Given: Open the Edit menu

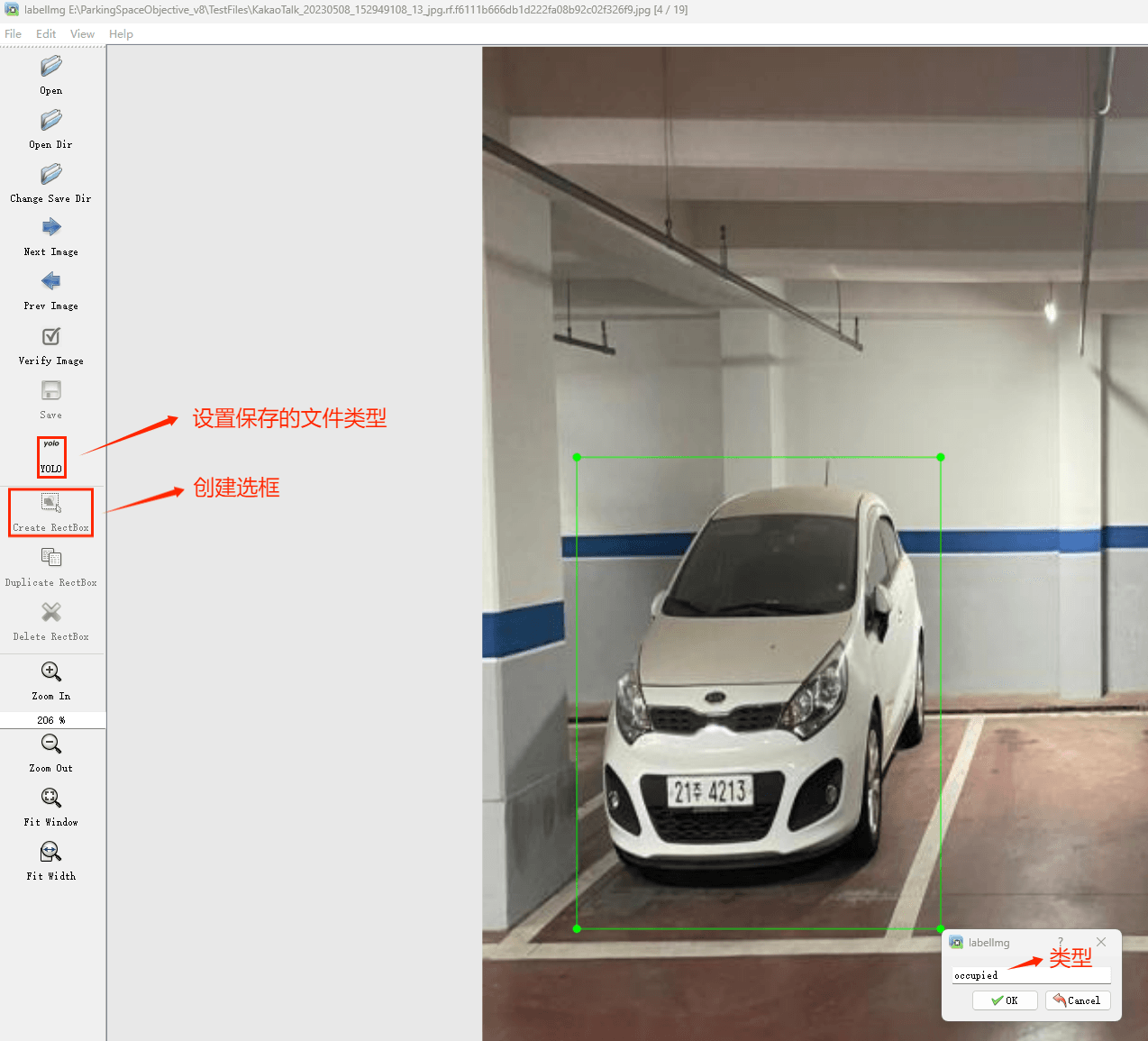Looking at the screenshot, I should pos(46,34).
